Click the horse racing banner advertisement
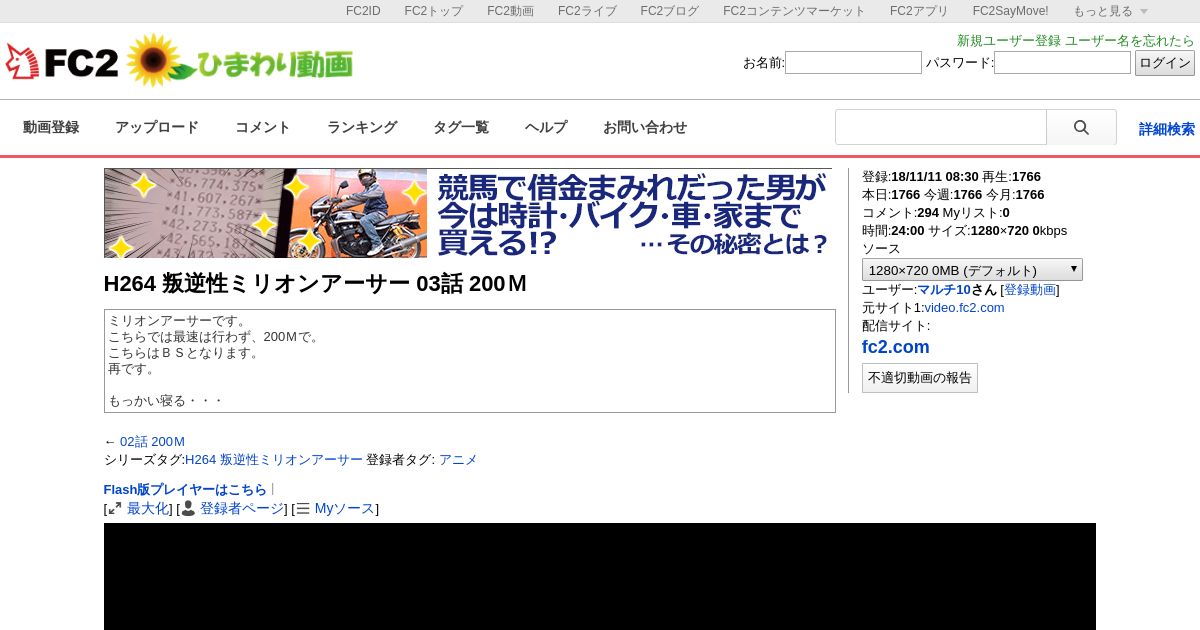Image resolution: width=1200 pixels, height=630 pixels. (x=468, y=213)
